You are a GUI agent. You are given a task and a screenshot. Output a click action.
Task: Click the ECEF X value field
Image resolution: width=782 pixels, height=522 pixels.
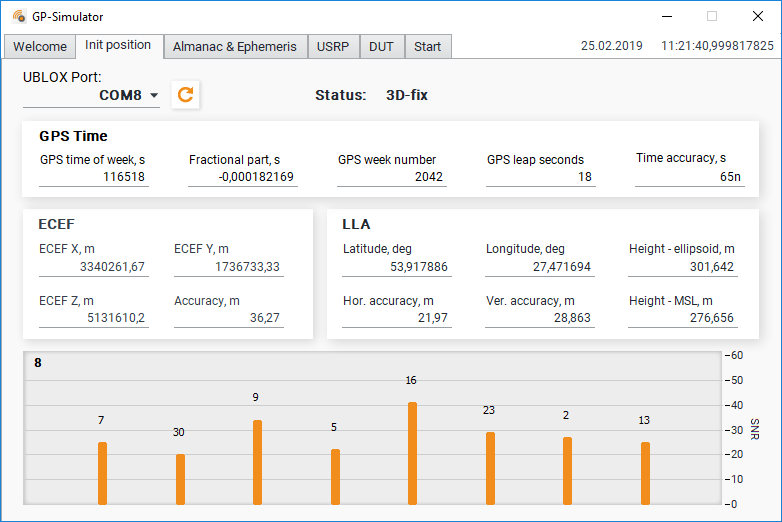(94, 267)
